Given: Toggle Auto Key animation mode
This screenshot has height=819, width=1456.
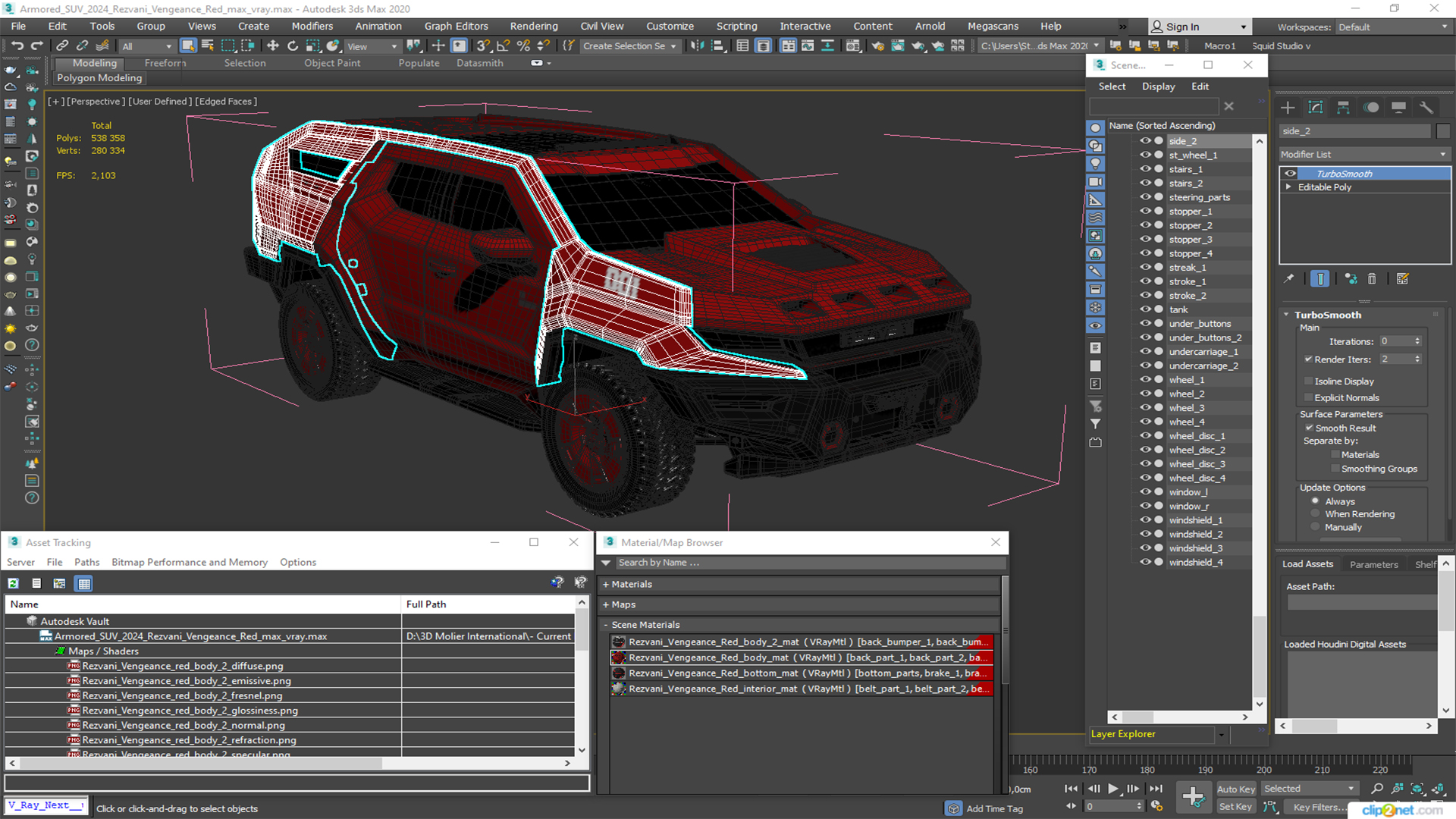Looking at the screenshot, I should (x=1235, y=789).
